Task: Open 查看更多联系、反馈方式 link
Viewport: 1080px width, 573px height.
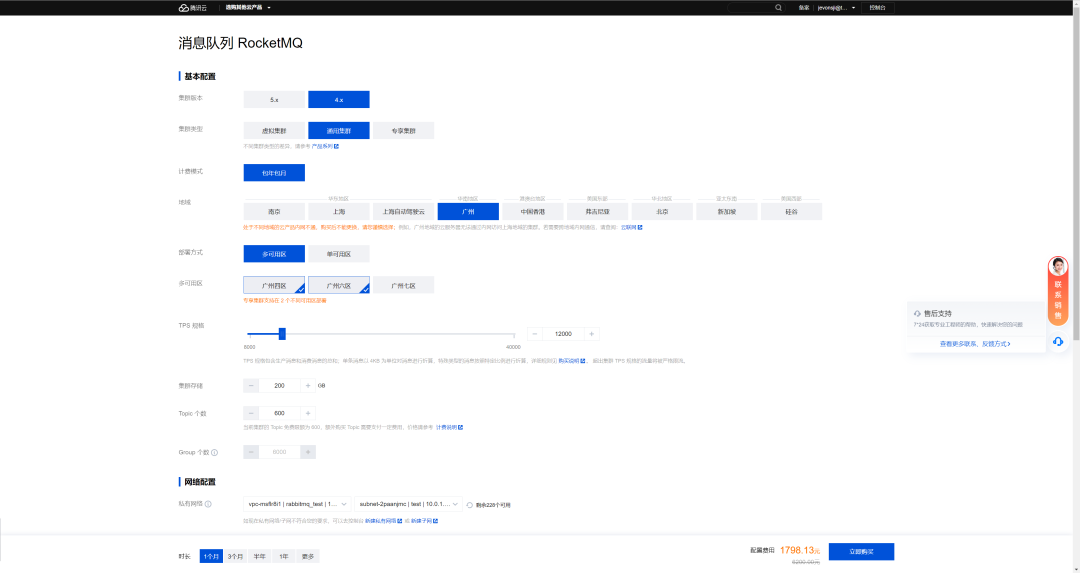Action: tap(975, 344)
